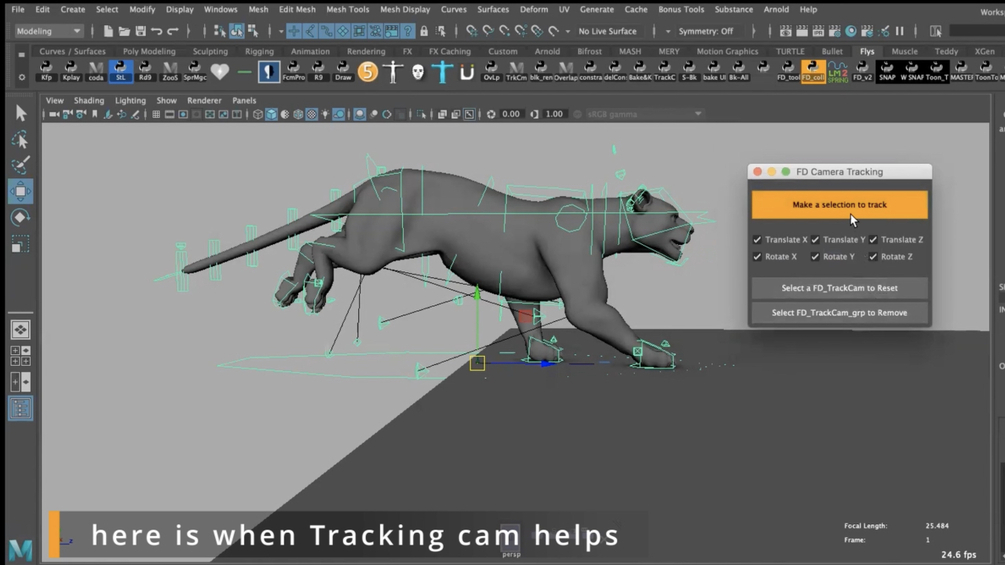Run the StL shelf script
Viewport: 1005px width, 565px height.
120,71
